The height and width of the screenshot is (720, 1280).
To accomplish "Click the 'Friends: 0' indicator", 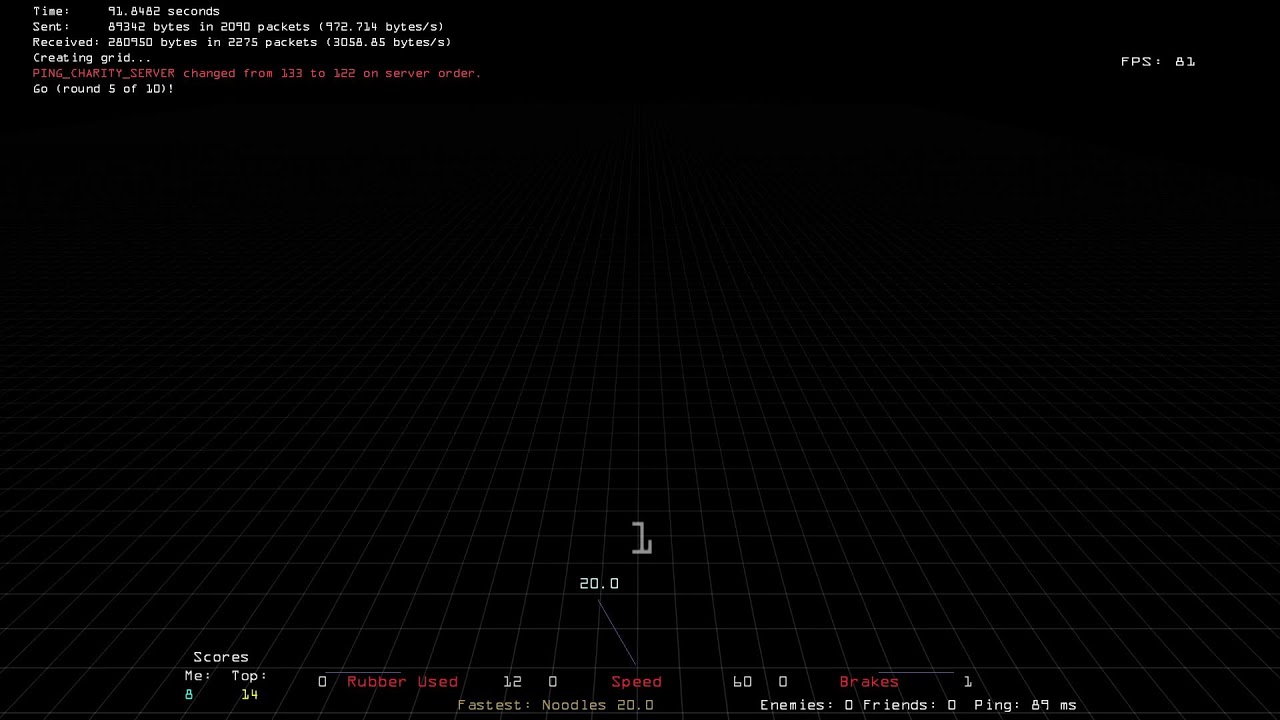I will [x=909, y=705].
